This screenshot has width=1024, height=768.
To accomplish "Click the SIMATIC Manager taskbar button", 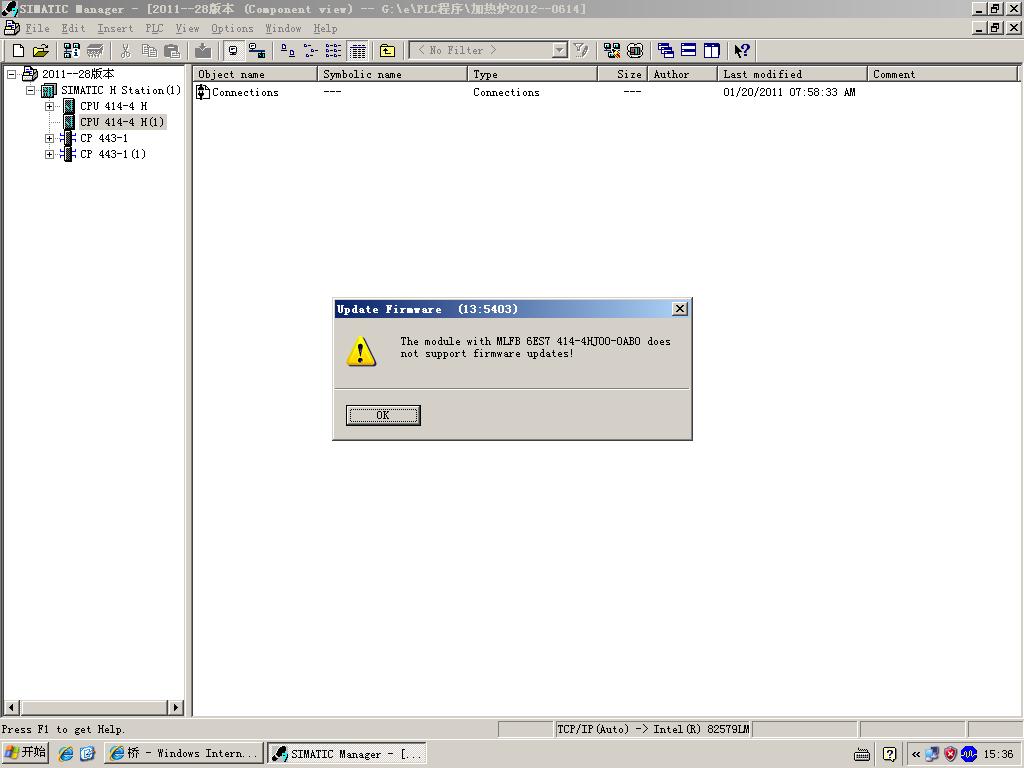I will [347, 754].
